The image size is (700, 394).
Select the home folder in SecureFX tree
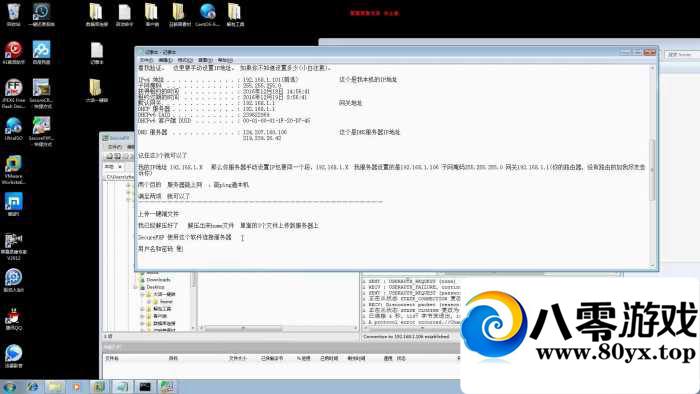coord(166,302)
